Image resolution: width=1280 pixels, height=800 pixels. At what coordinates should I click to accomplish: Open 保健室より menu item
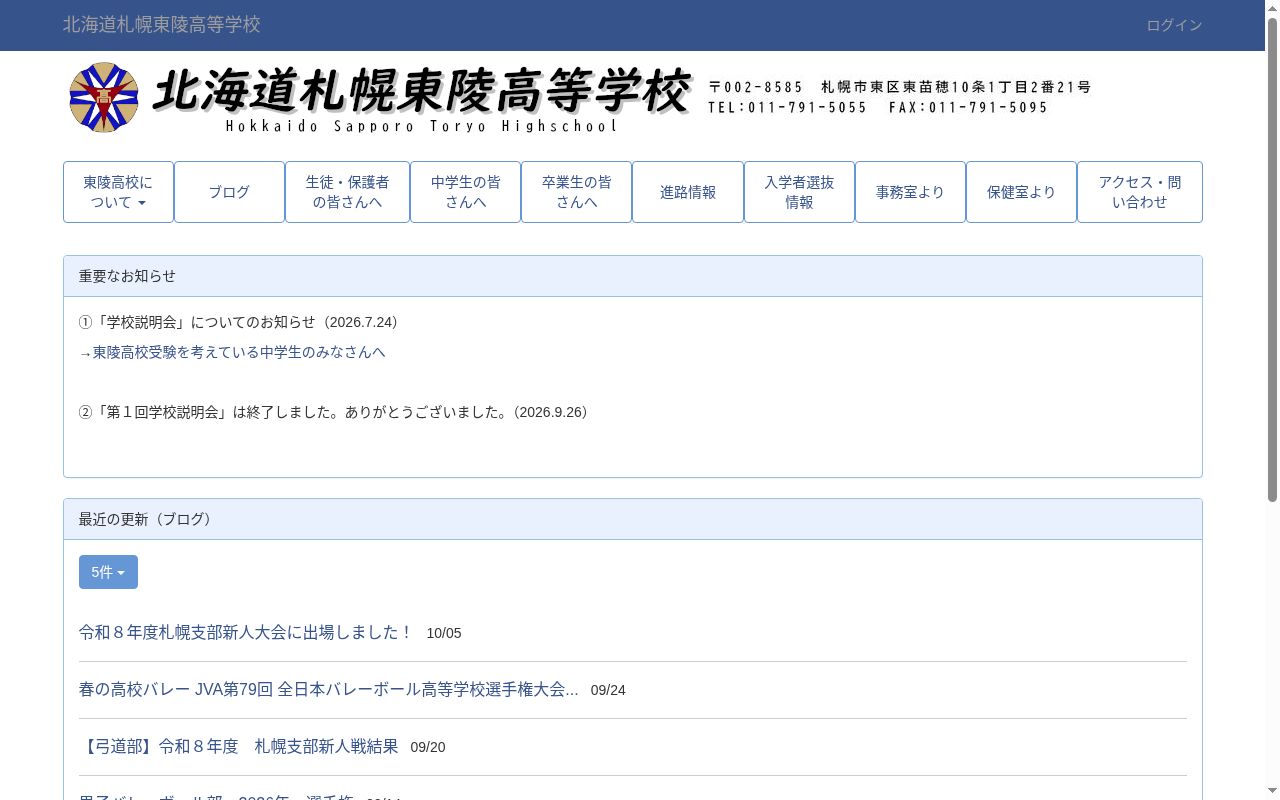click(1021, 192)
